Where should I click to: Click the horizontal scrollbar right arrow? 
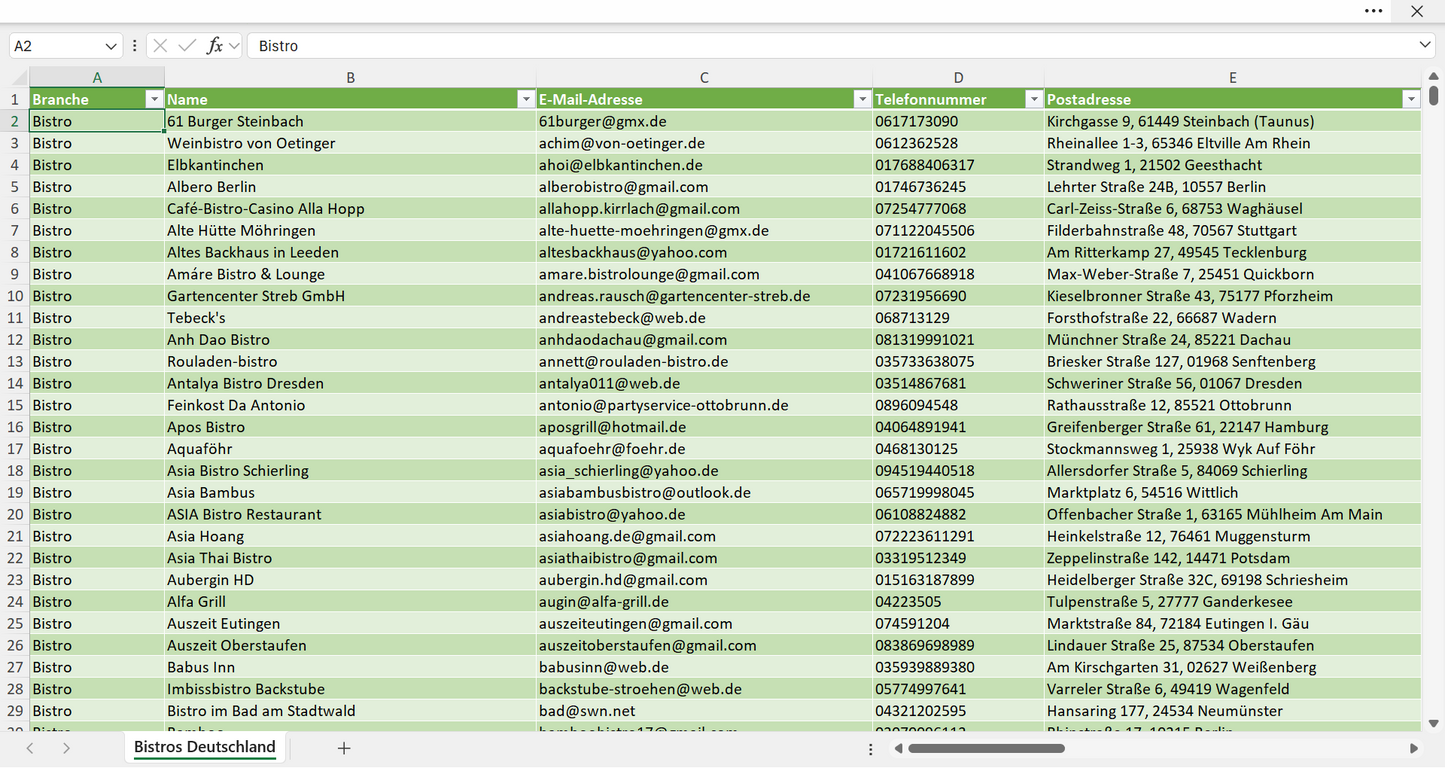pyautogui.click(x=1414, y=748)
